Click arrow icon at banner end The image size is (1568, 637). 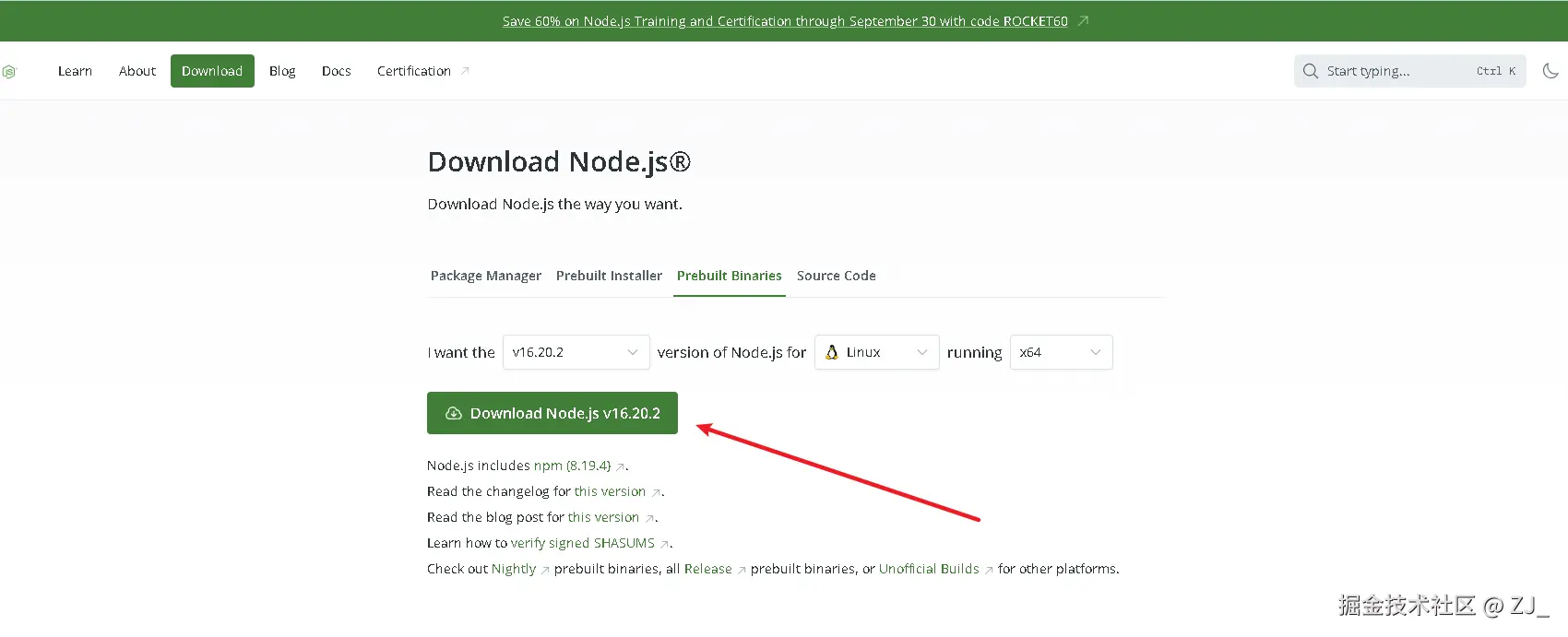click(x=1083, y=21)
